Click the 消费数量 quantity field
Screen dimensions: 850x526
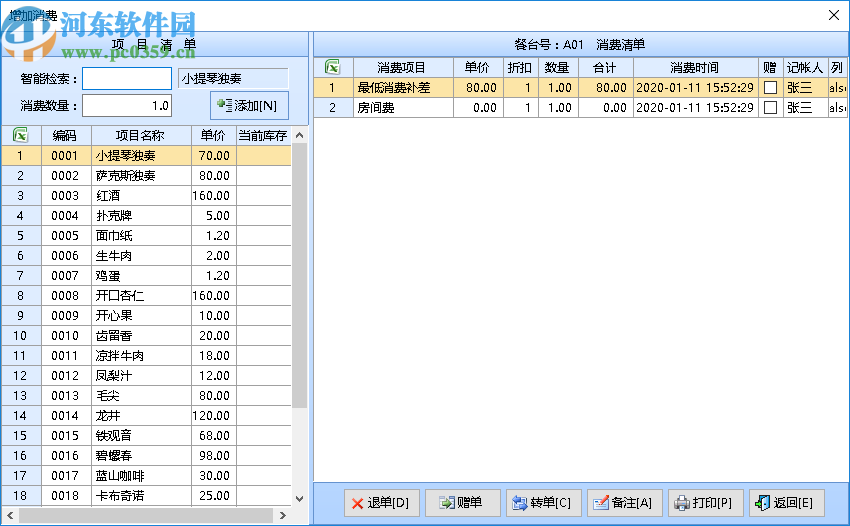click(127, 106)
